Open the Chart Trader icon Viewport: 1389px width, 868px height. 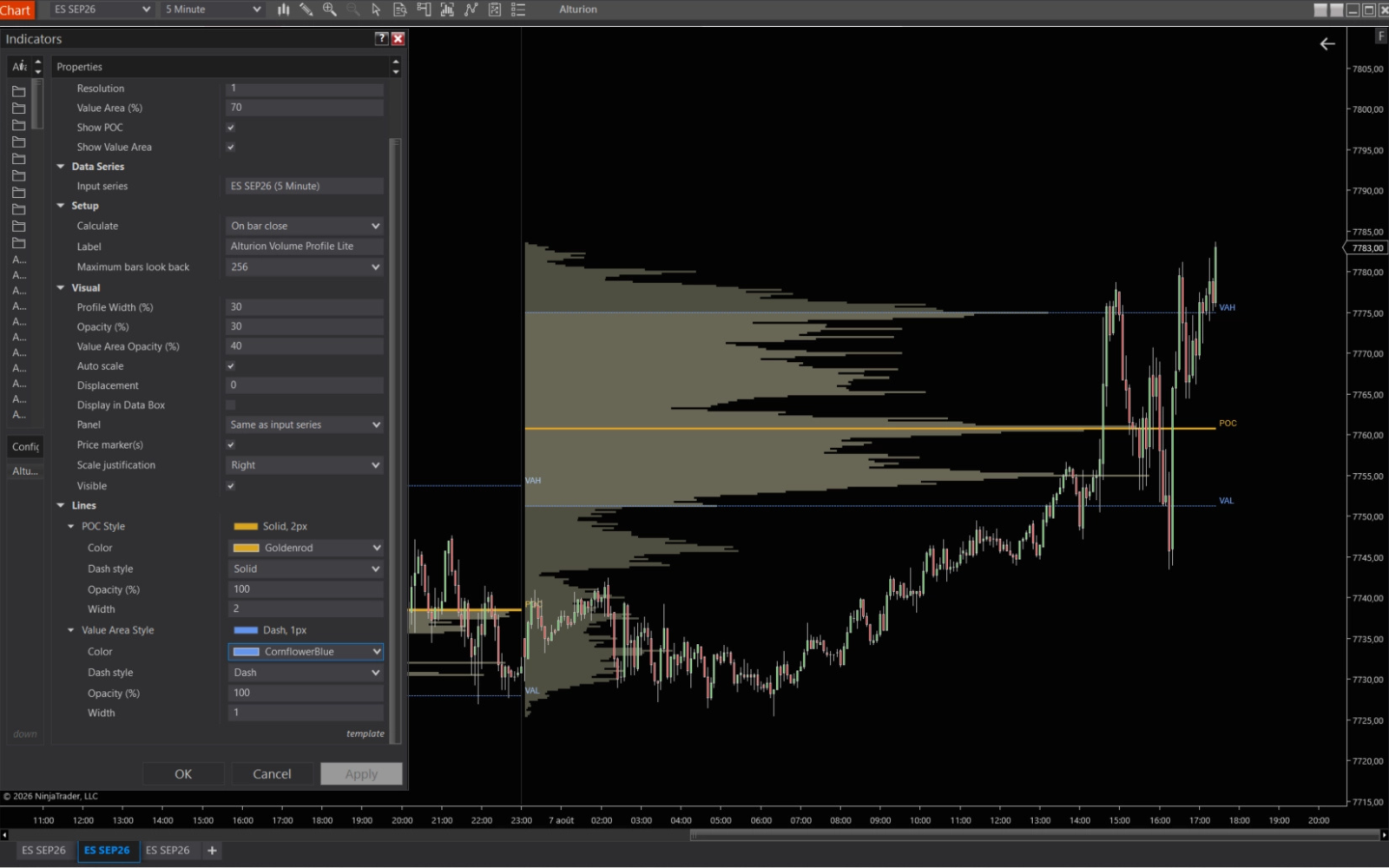click(x=424, y=10)
